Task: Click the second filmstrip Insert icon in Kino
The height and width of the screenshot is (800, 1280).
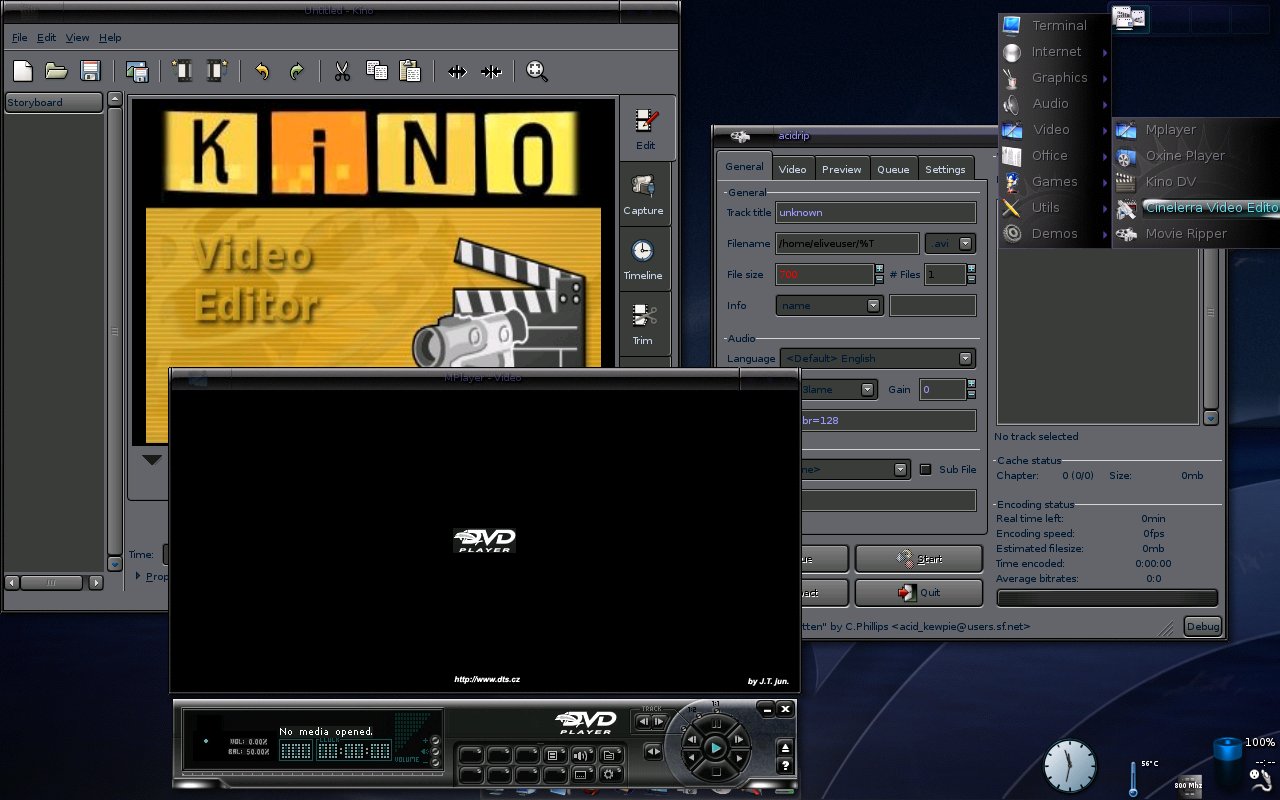Action: point(217,71)
